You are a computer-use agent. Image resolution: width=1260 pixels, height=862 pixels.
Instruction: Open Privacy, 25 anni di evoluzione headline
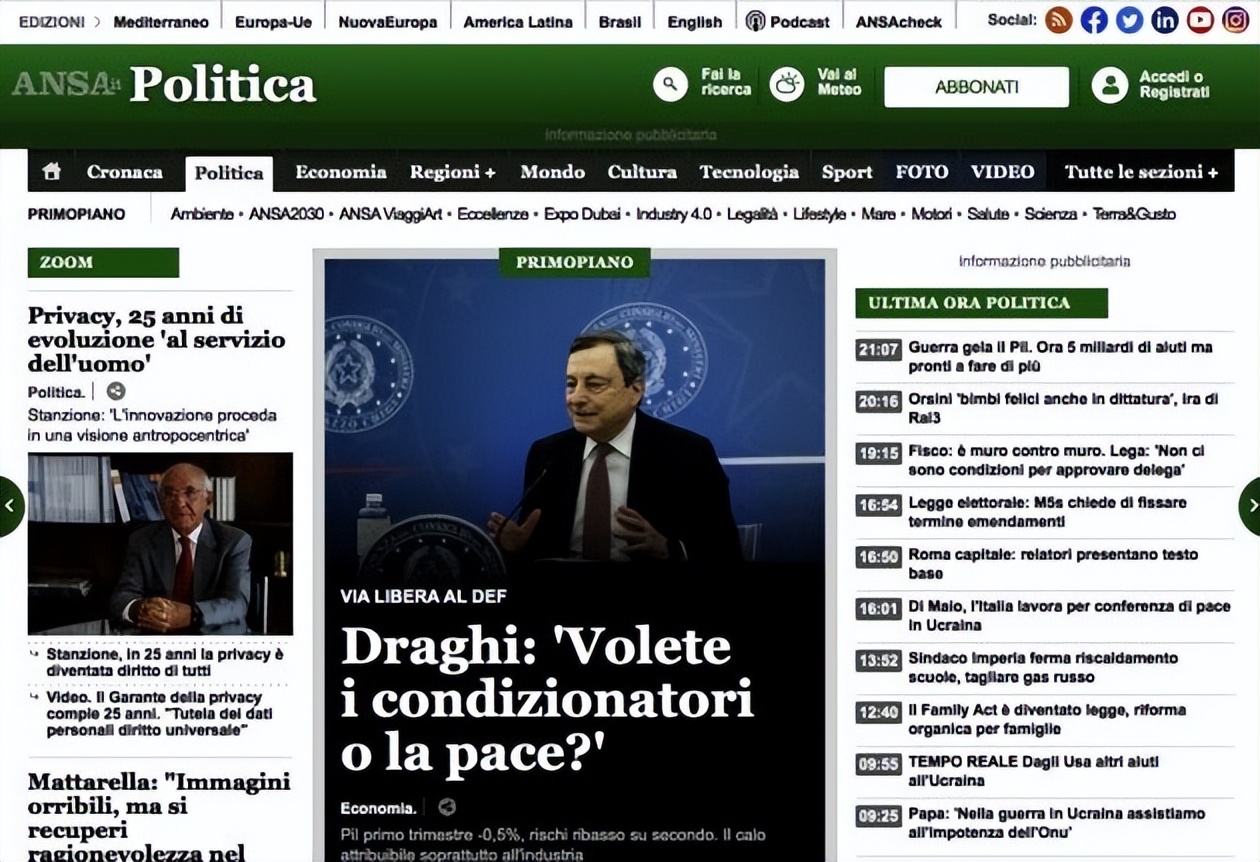[156, 339]
